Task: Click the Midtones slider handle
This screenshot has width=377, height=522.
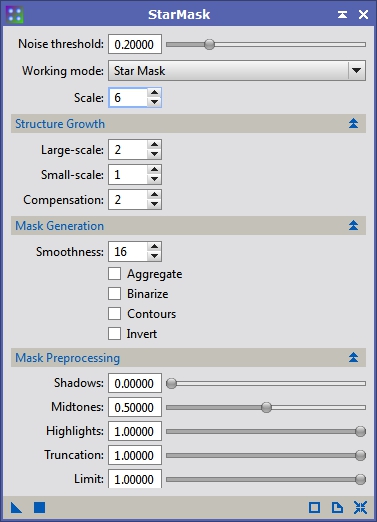Action: click(x=266, y=407)
